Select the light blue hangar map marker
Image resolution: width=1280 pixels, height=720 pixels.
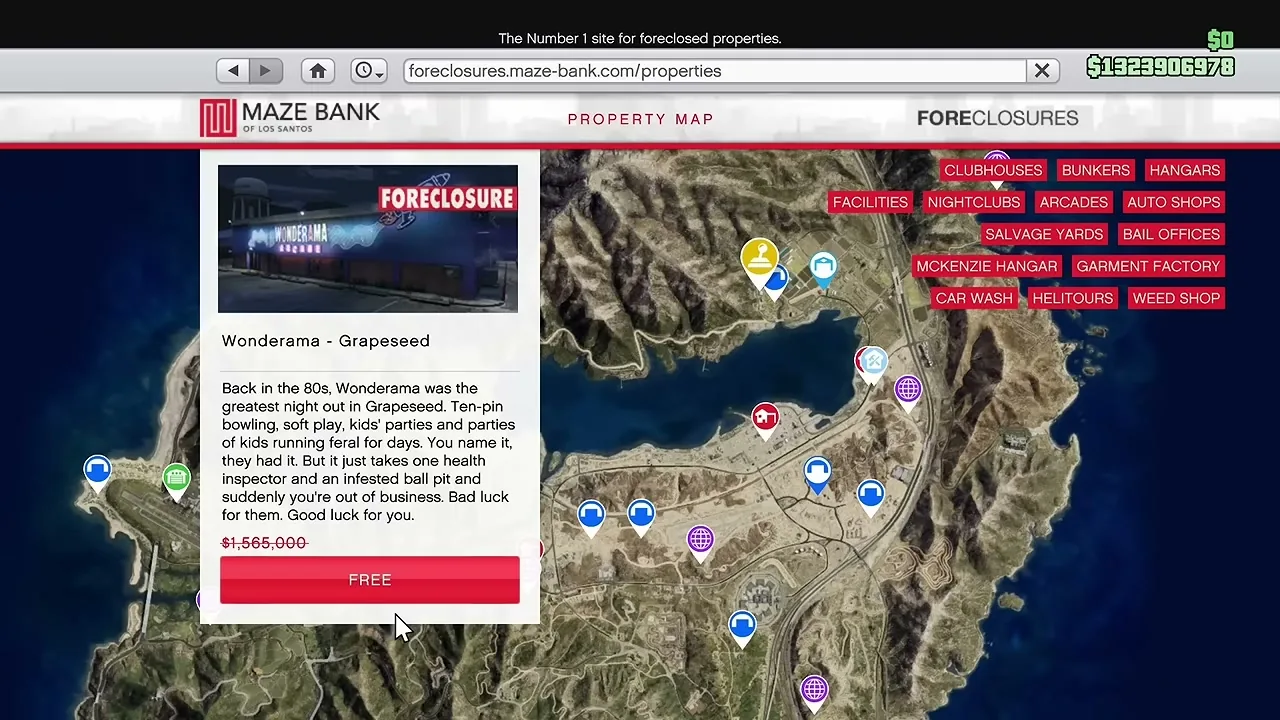(823, 270)
